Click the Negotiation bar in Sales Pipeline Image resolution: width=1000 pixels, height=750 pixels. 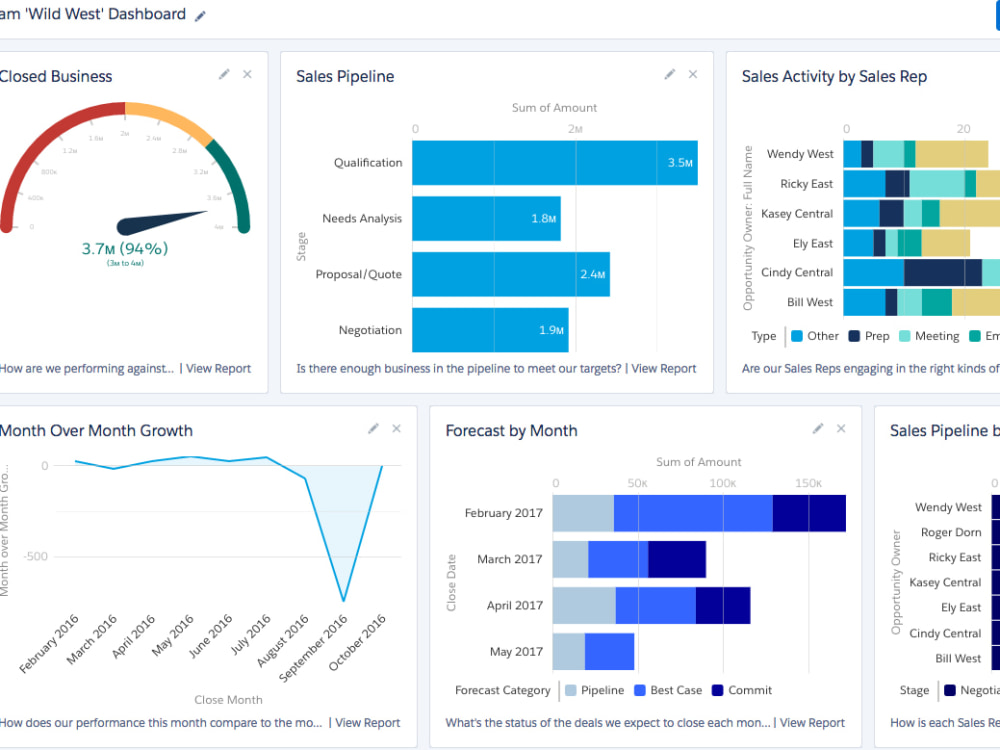click(490, 330)
